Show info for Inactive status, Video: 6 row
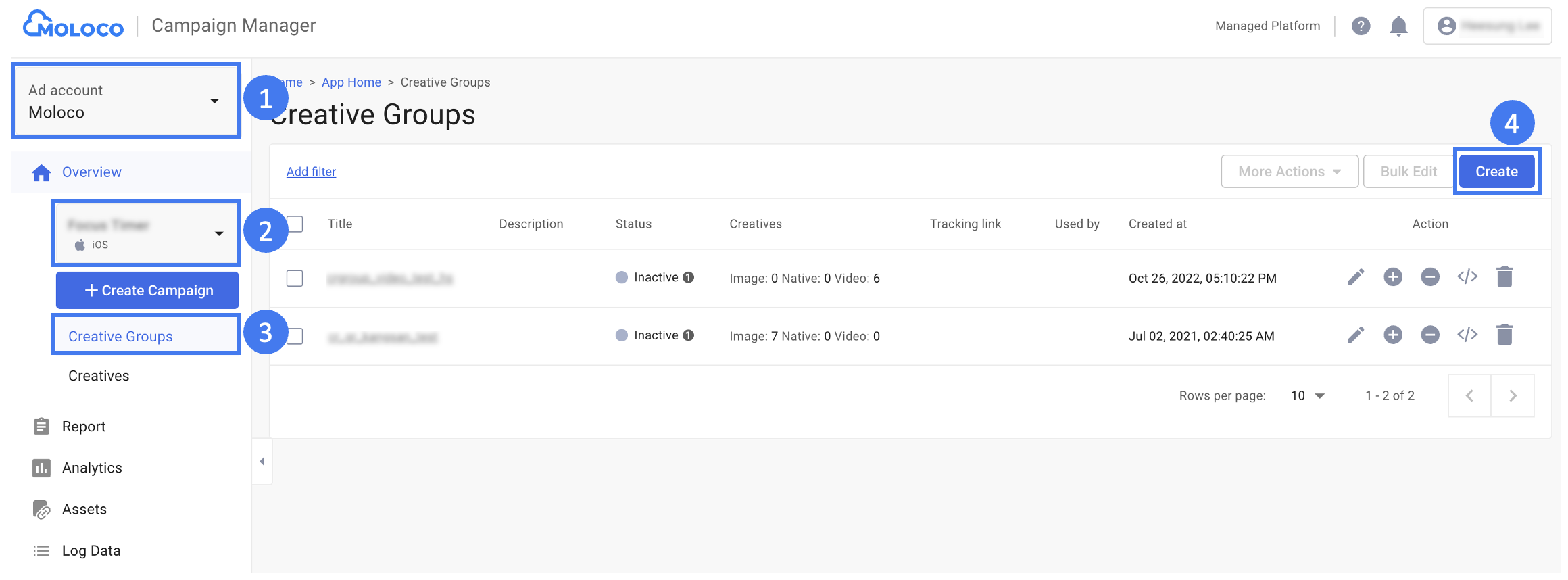This screenshot has width=1568, height=580. pyautogui.click(x=688, y=278)
